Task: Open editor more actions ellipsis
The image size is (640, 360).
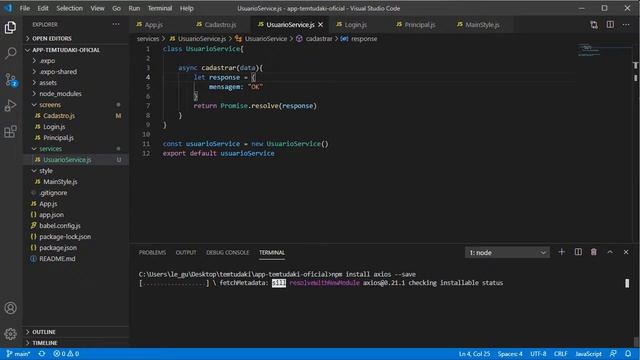Action: (x=626, y=25)
